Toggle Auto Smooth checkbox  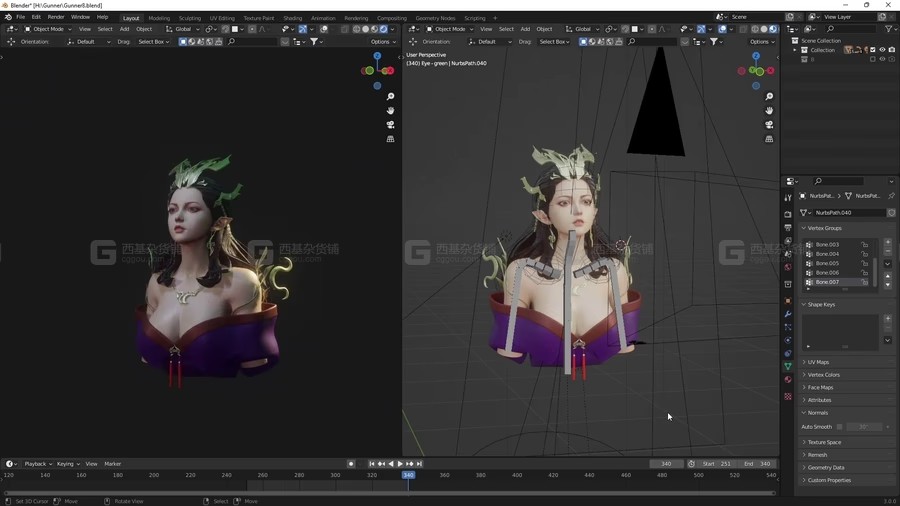pyautogui.click(x=839, y=427)
